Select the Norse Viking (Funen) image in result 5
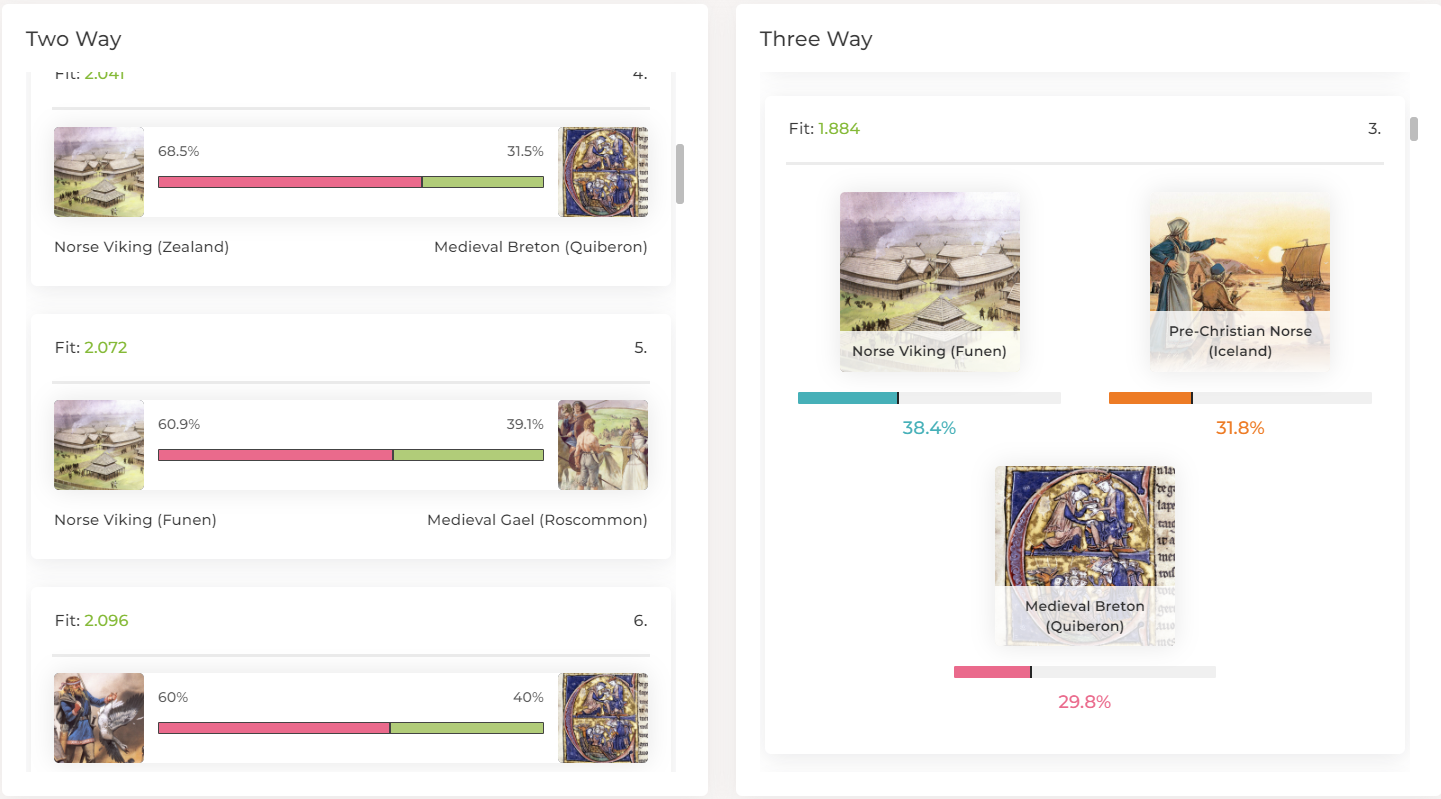Screen dimensions: 1441x799 (99, 445)
